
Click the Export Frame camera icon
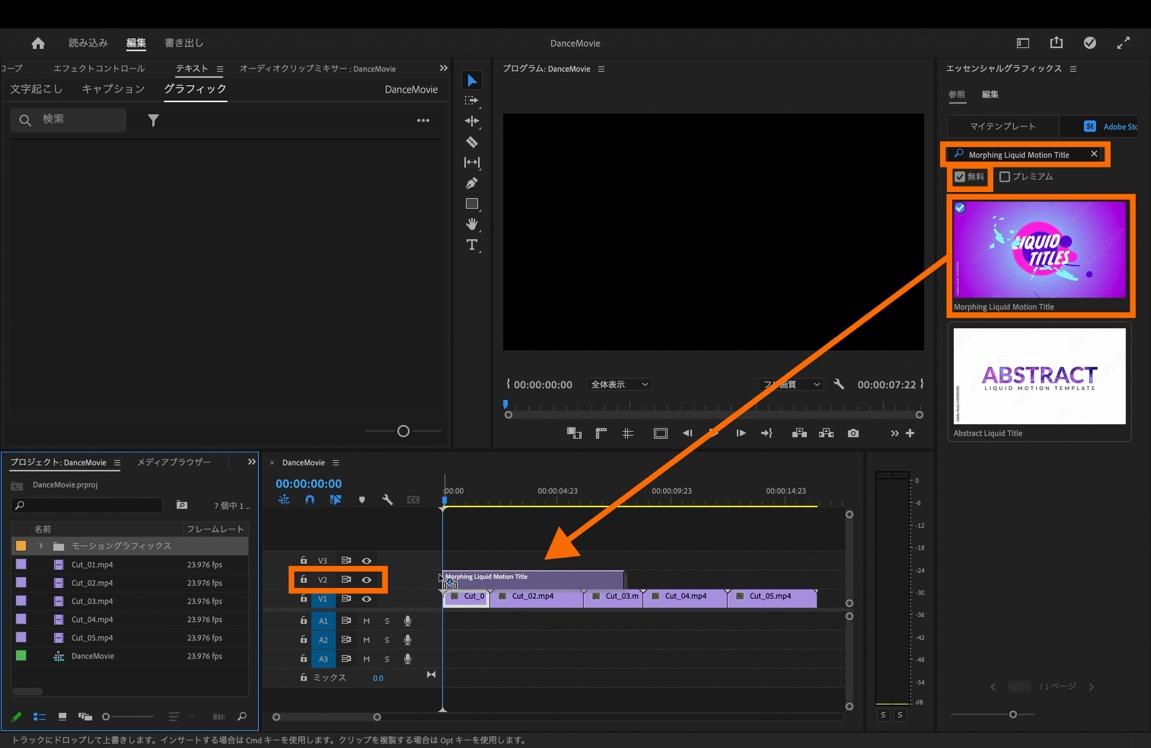coord(853,433)
